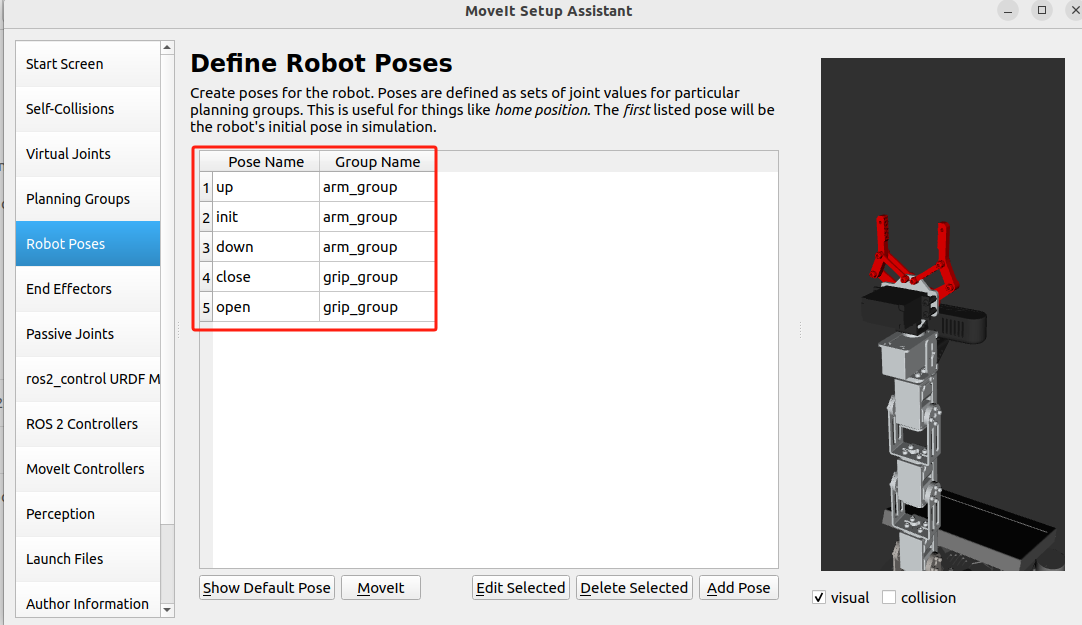Open End Effectors section
This screenshot has height=625, width=1082.
pyautogui.click(x=88, y=289)
